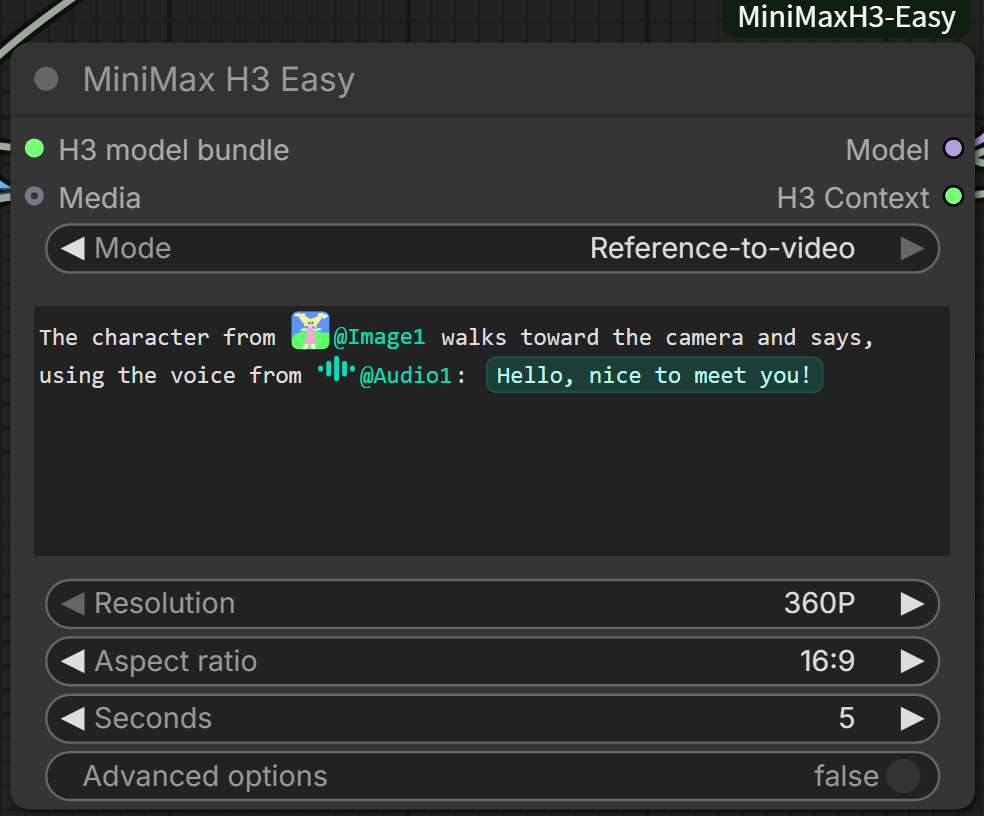Click the node collapse dot beside MiniMax H3 Easy

(x=46, y=79)
